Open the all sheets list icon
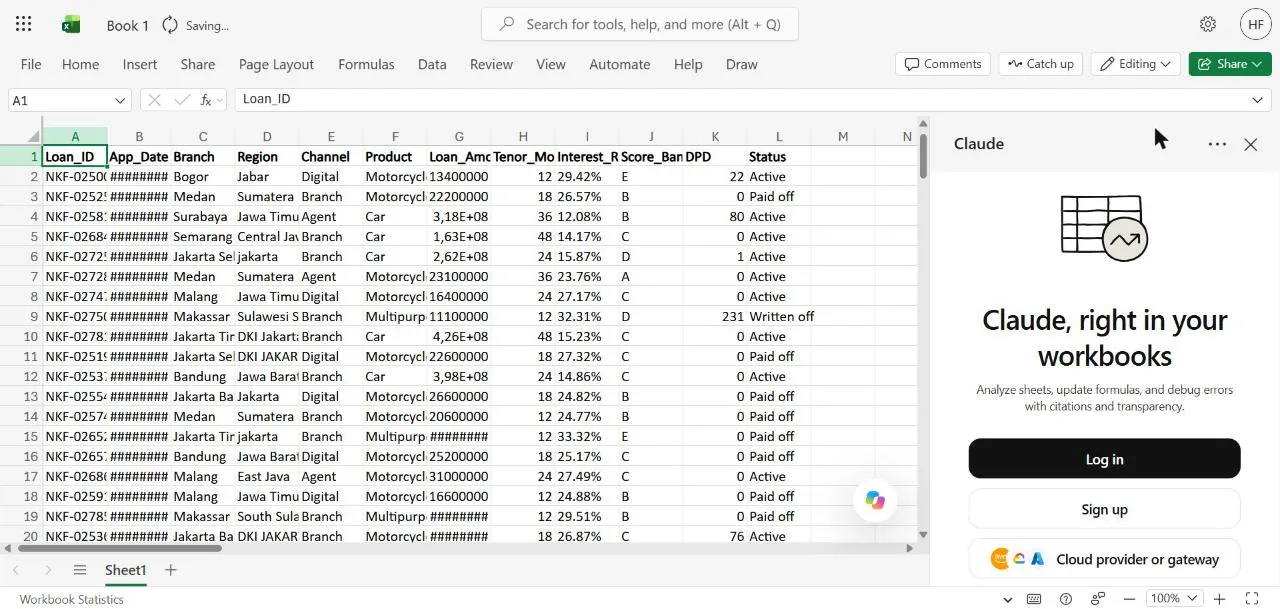Screen dimensions: 1280x609 tap(80, 570)
